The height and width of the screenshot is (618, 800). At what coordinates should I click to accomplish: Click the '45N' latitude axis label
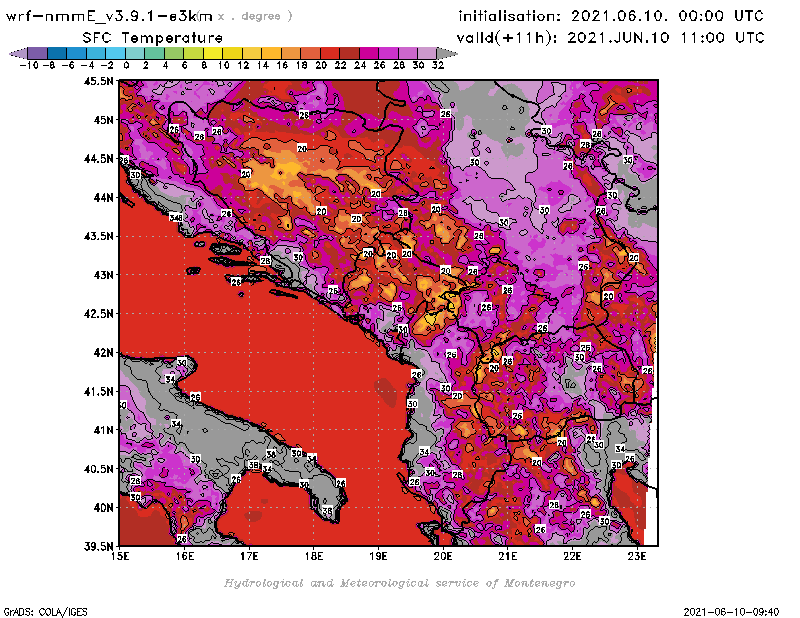tap(103, 120)
